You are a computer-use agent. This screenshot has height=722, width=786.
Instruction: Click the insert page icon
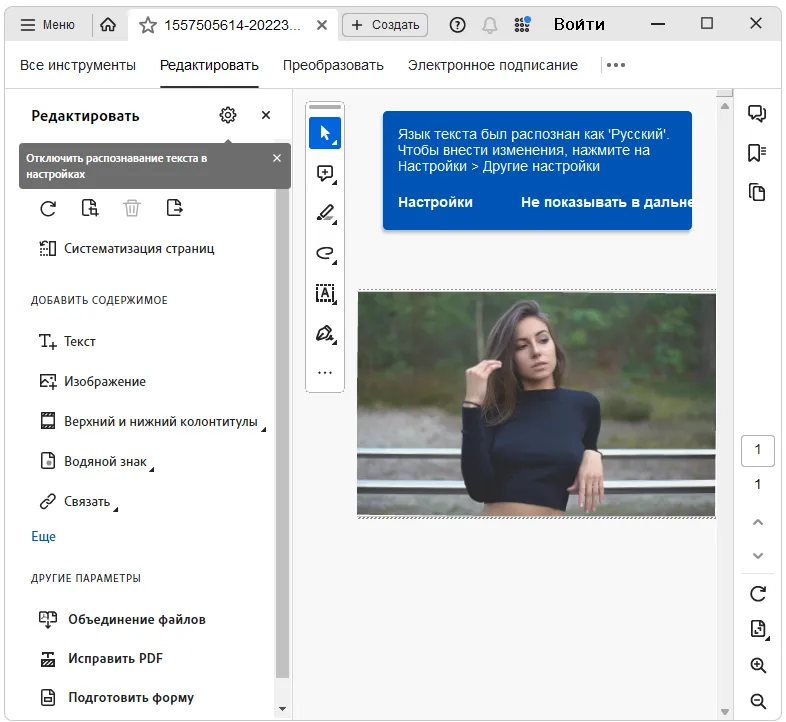(x=90, y=208)
